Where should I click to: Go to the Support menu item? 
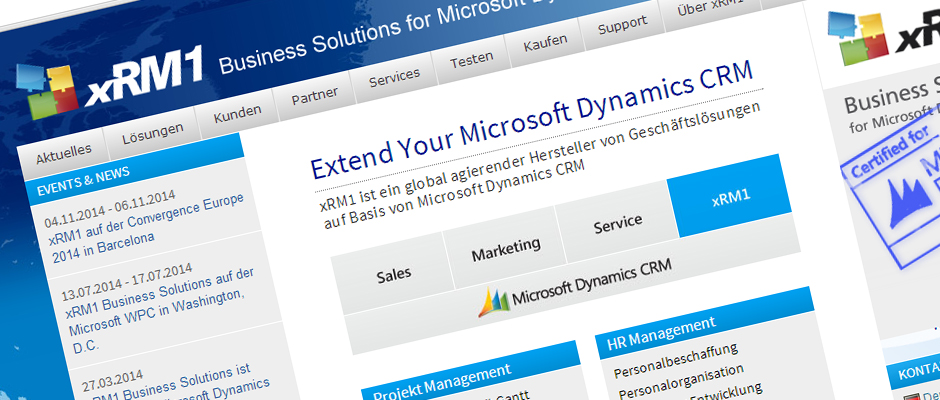pyautogui.click(x=622, y=26)
